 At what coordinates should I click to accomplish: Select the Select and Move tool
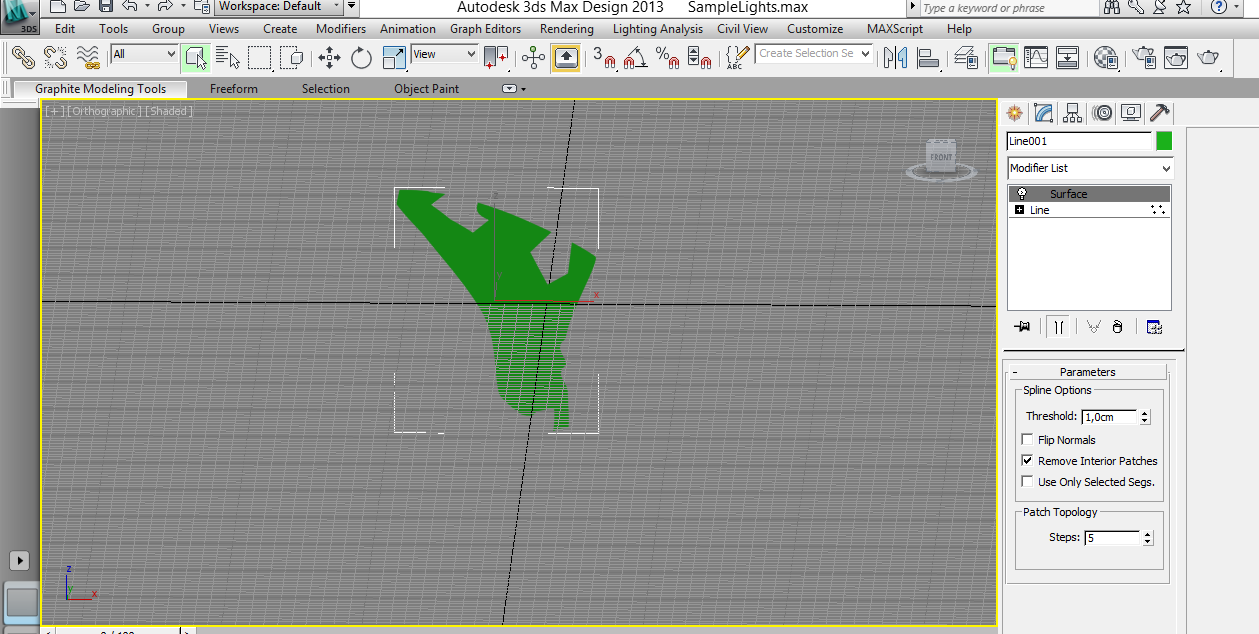[x=329, y=57]
